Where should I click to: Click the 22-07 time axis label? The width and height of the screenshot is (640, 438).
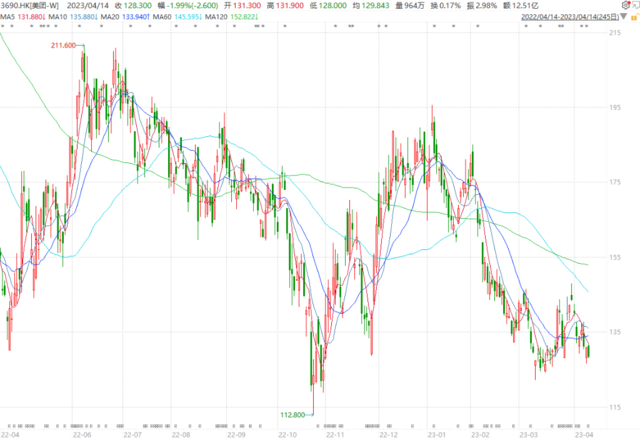click(132, 434)
